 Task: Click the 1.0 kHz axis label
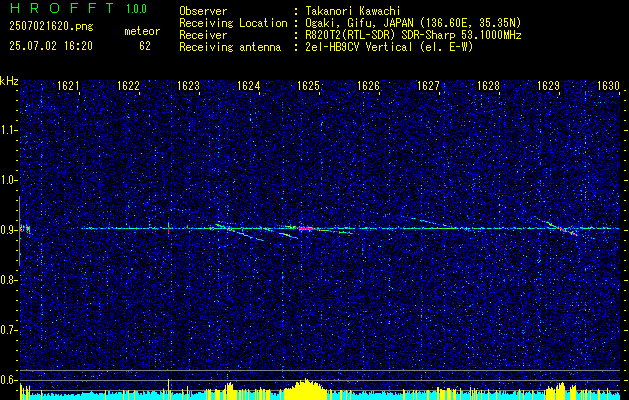point(8,180)
